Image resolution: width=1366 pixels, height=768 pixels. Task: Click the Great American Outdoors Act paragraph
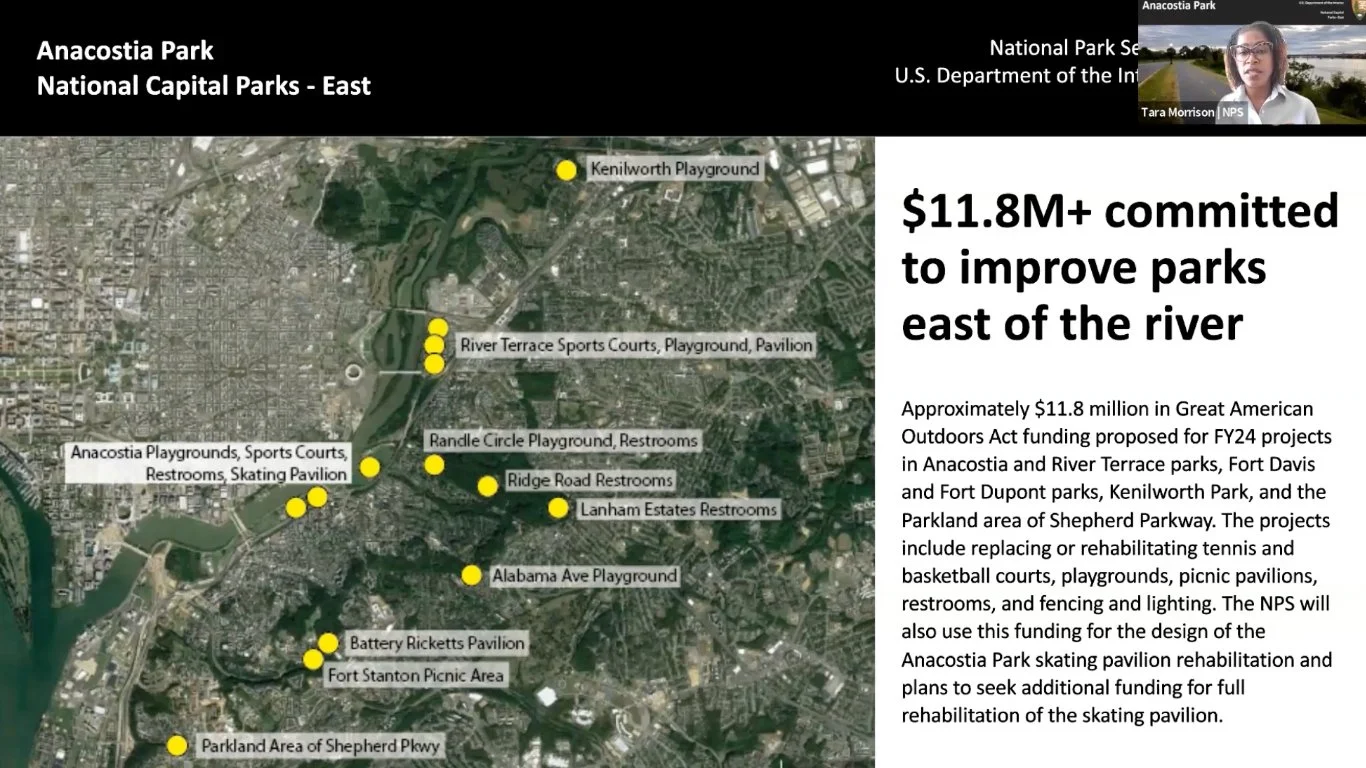pos(1118,562)
